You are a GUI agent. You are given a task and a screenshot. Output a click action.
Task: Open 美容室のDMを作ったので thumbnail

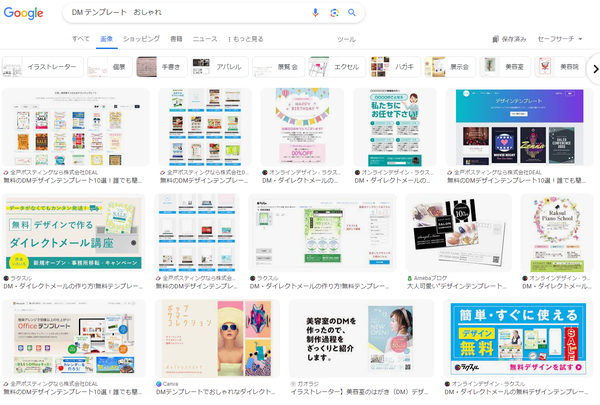click(x=362, y=338)
